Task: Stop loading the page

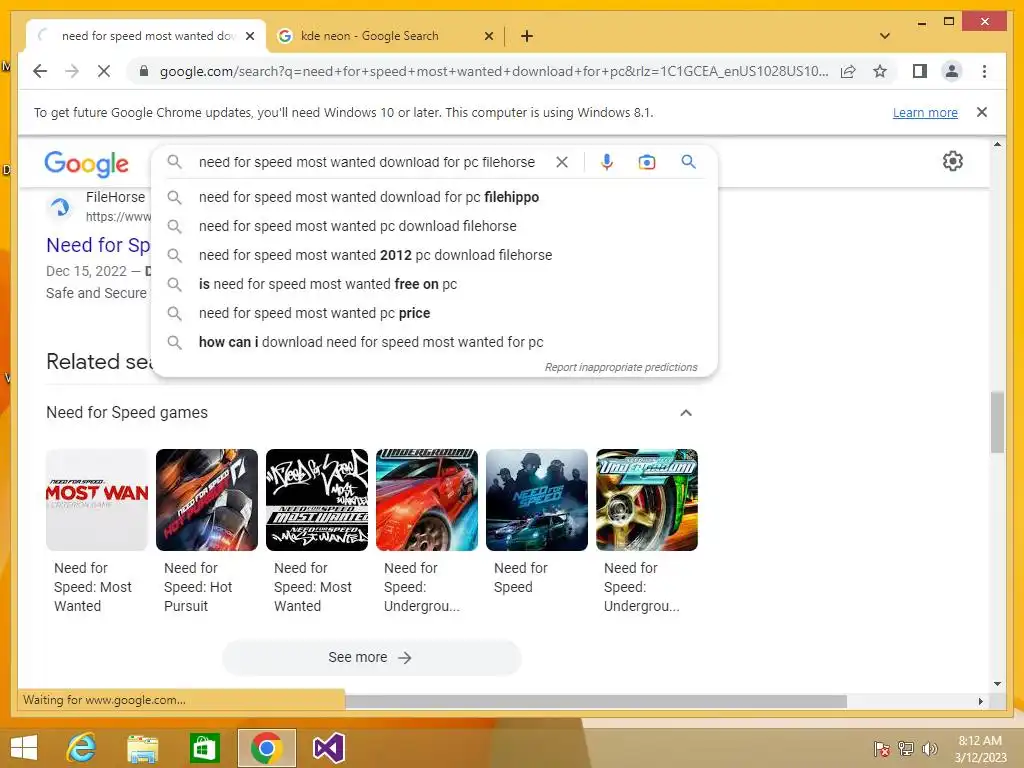Action: (104, 71)
